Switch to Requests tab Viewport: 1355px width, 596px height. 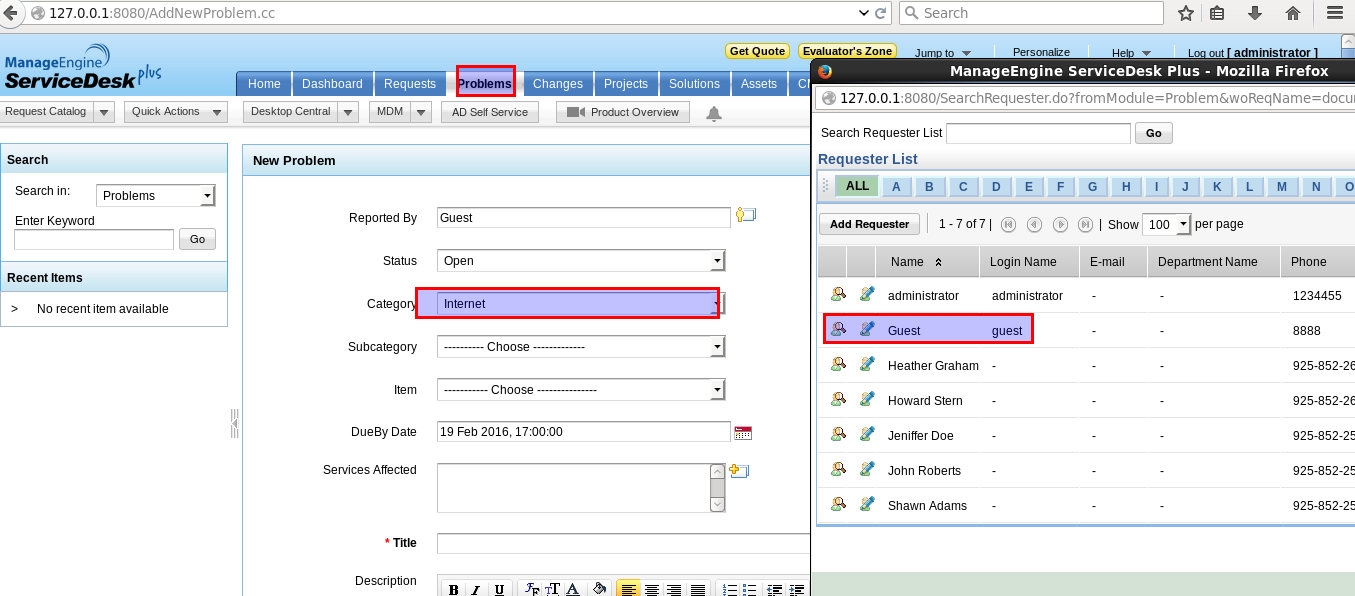[410, 84]
